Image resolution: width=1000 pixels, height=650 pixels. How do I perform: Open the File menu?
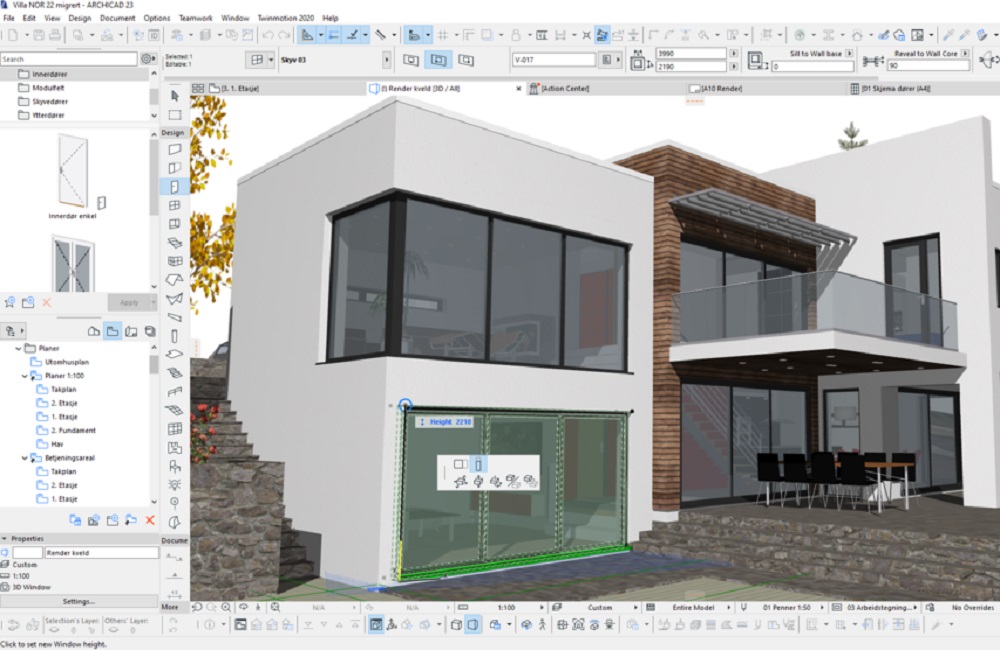(x=9, y=18)
